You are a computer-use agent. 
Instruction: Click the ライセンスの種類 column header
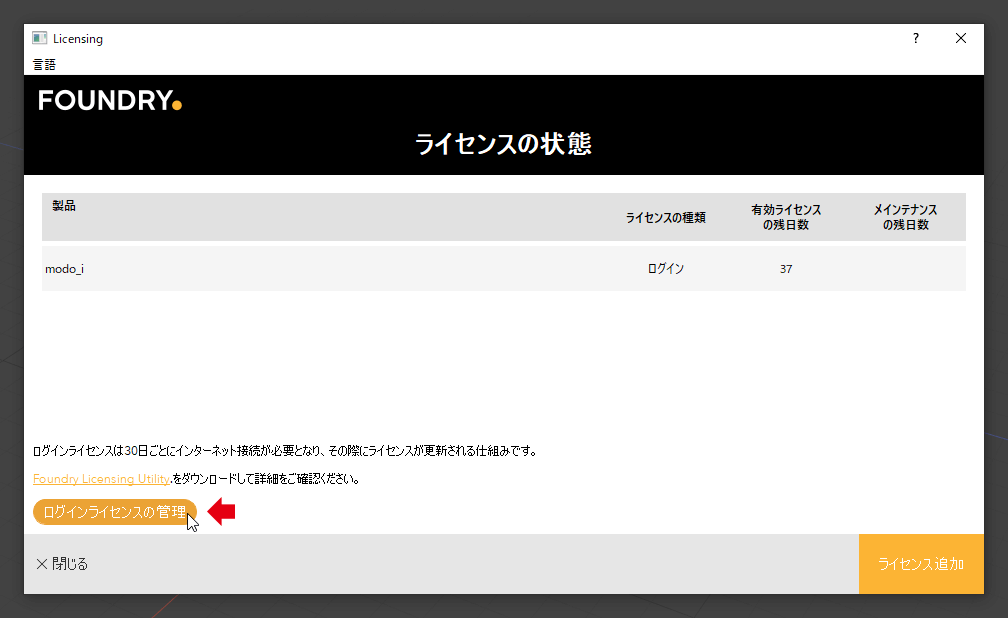coord(665,217)
